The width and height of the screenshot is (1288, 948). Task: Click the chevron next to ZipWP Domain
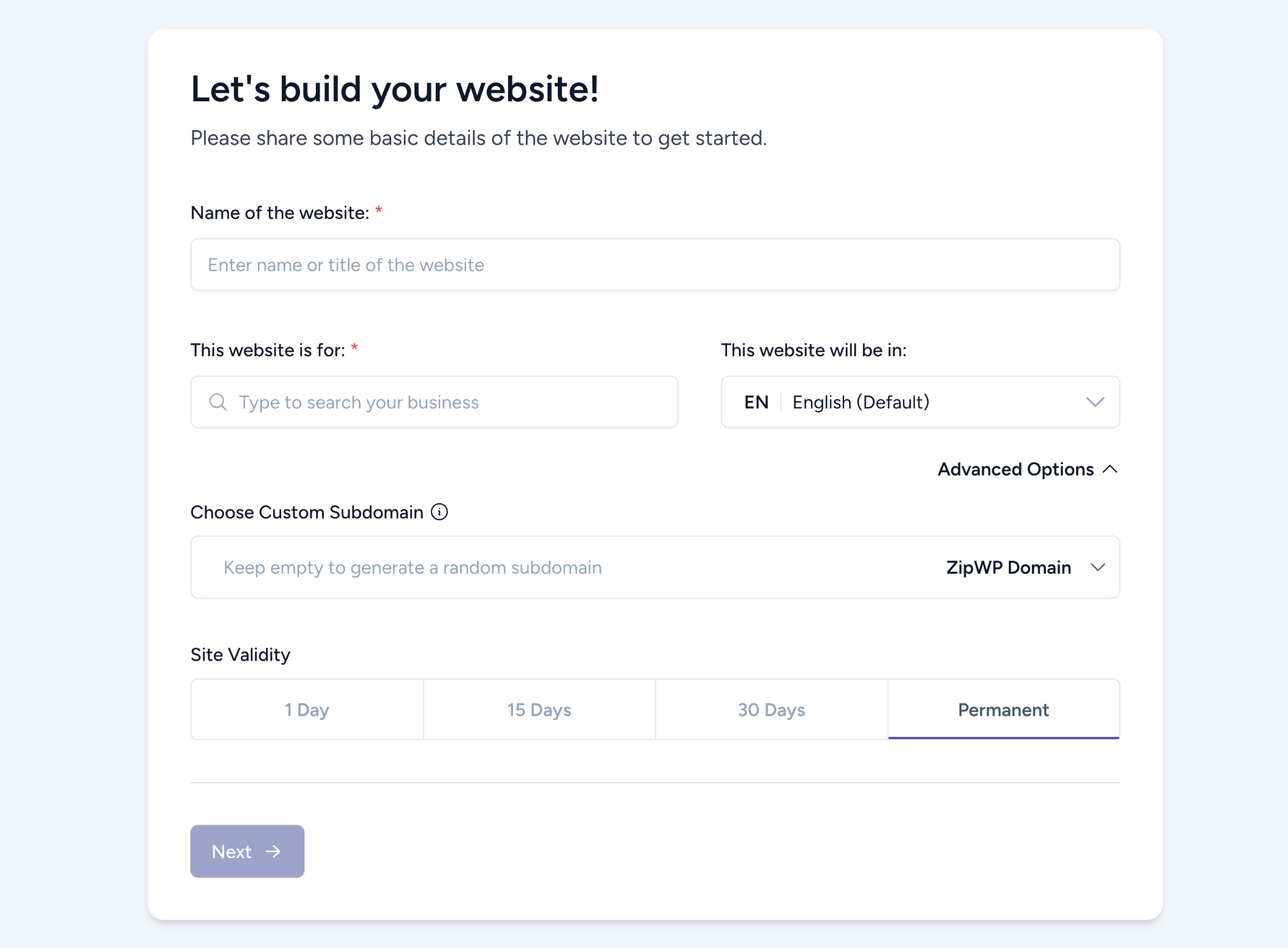pyautogui.click(x=1099, y=567)
